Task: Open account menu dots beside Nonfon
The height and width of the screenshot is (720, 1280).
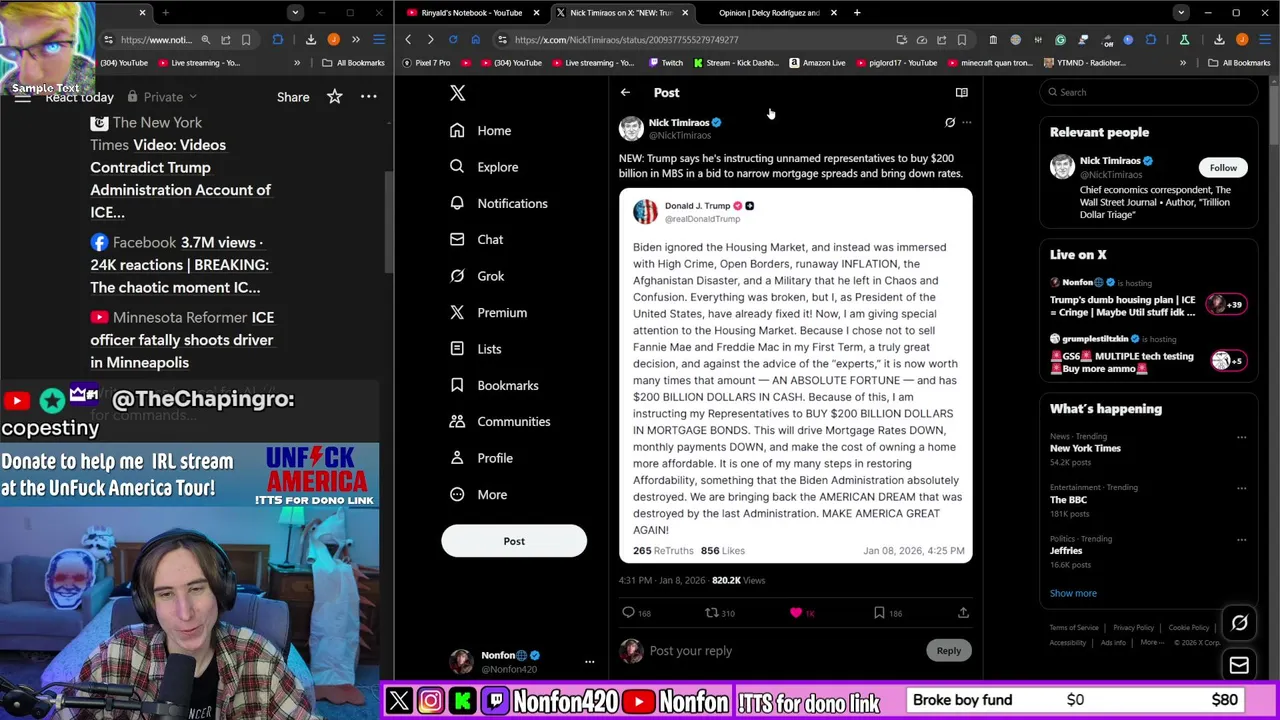Action: [x=589, y=661]
